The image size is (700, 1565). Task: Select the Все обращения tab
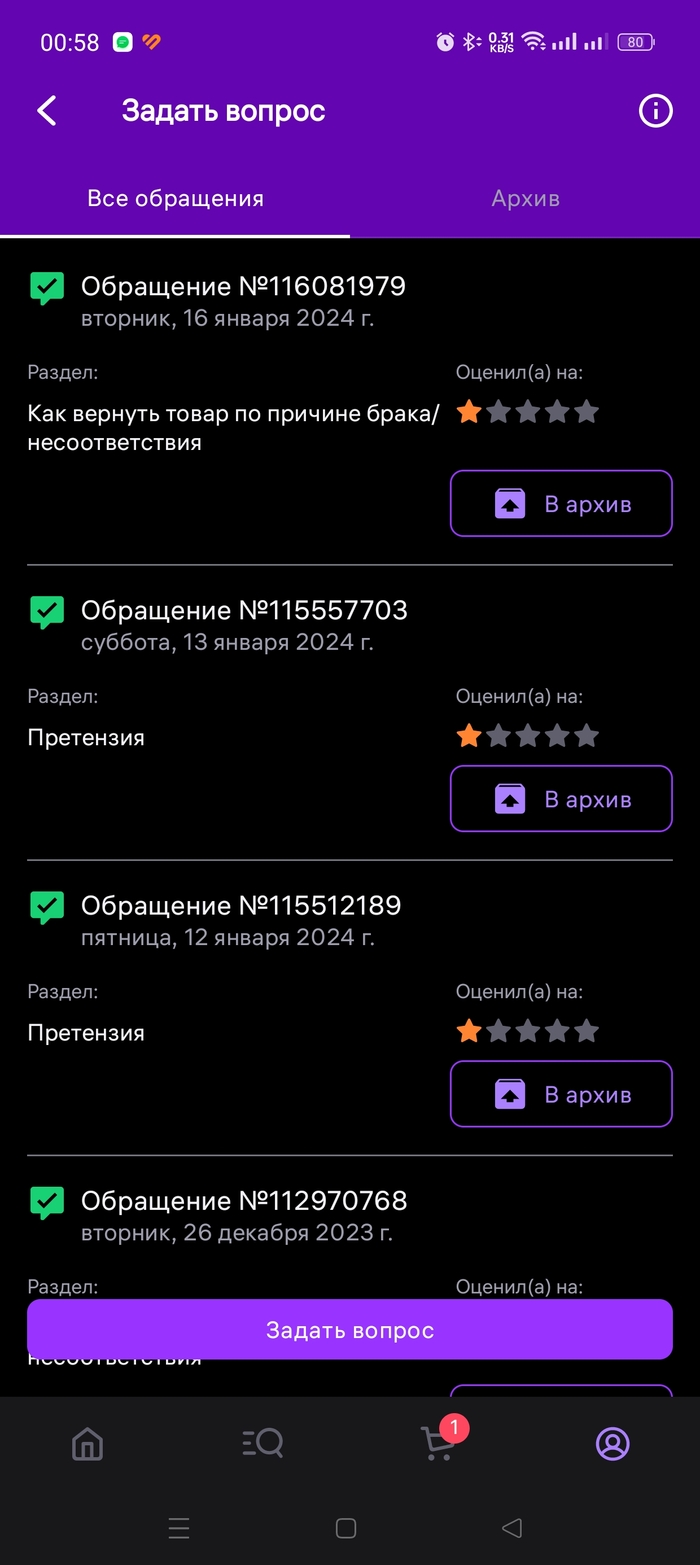(175, 198)
